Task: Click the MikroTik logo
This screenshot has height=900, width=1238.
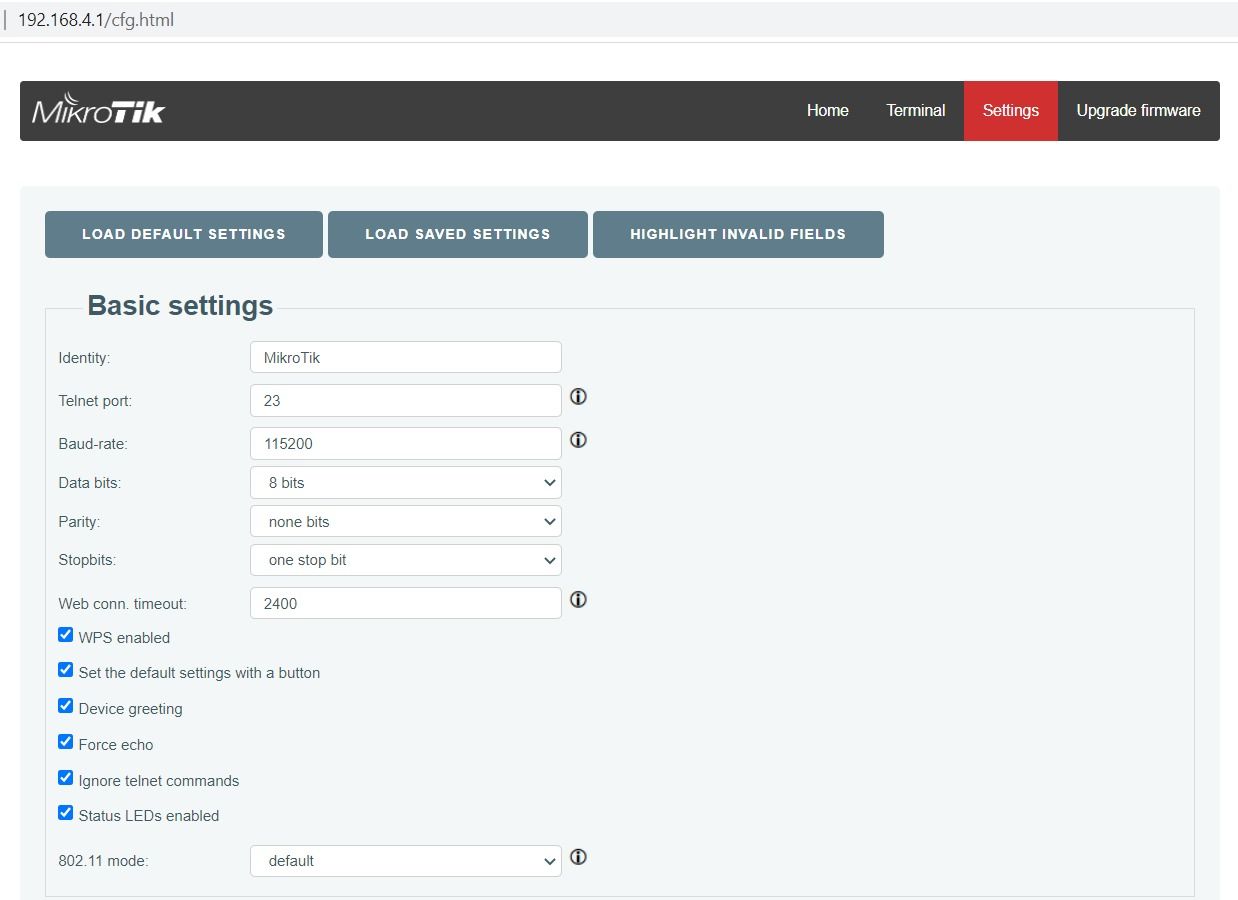Action: click(98, 110)
